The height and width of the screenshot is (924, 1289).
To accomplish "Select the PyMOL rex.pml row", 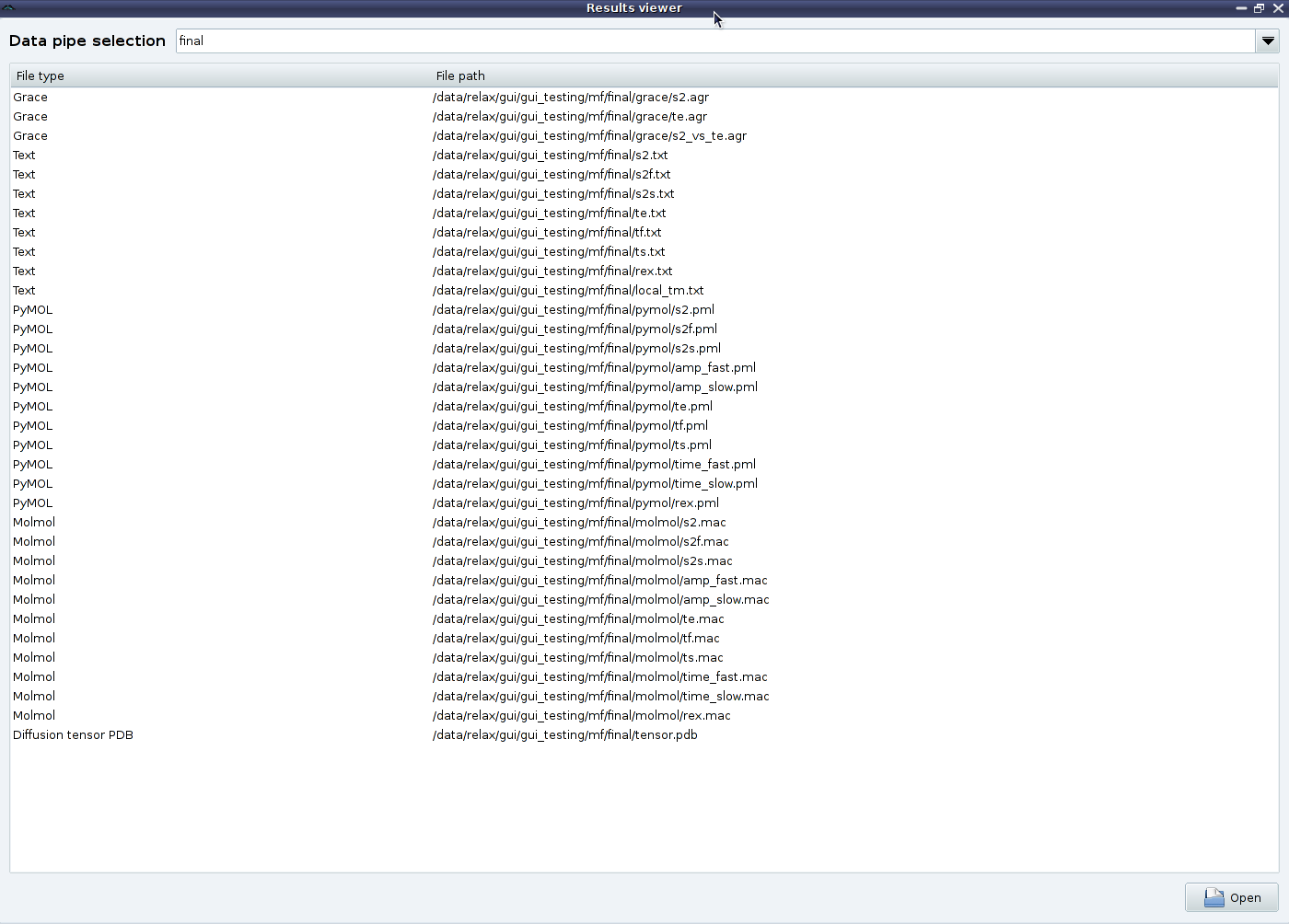I will pyautogui.click(x=575, y=502).
